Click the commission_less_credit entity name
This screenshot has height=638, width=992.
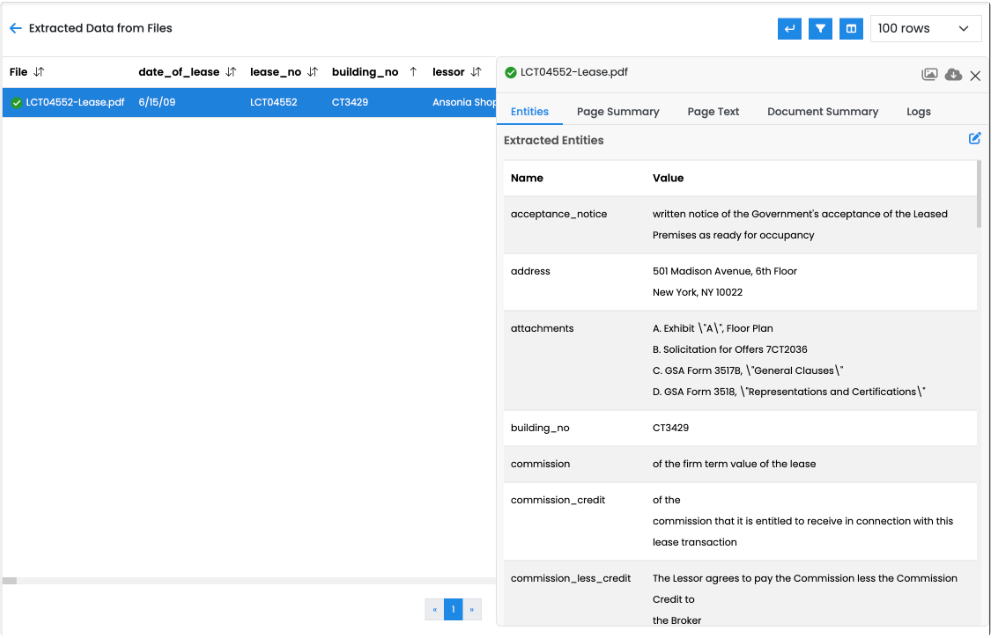(571, 579)
